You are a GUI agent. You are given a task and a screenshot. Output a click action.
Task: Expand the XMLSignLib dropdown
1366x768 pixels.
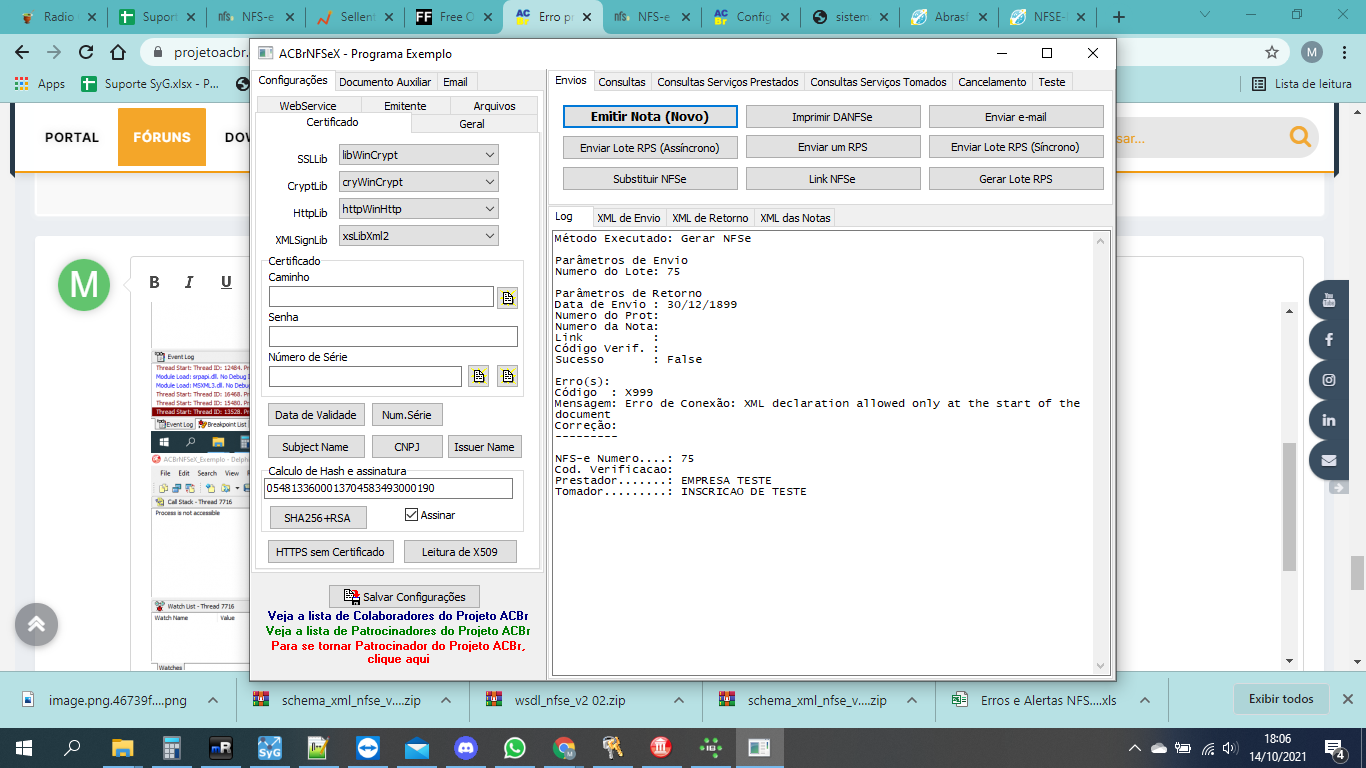click(x=489, y=236)
